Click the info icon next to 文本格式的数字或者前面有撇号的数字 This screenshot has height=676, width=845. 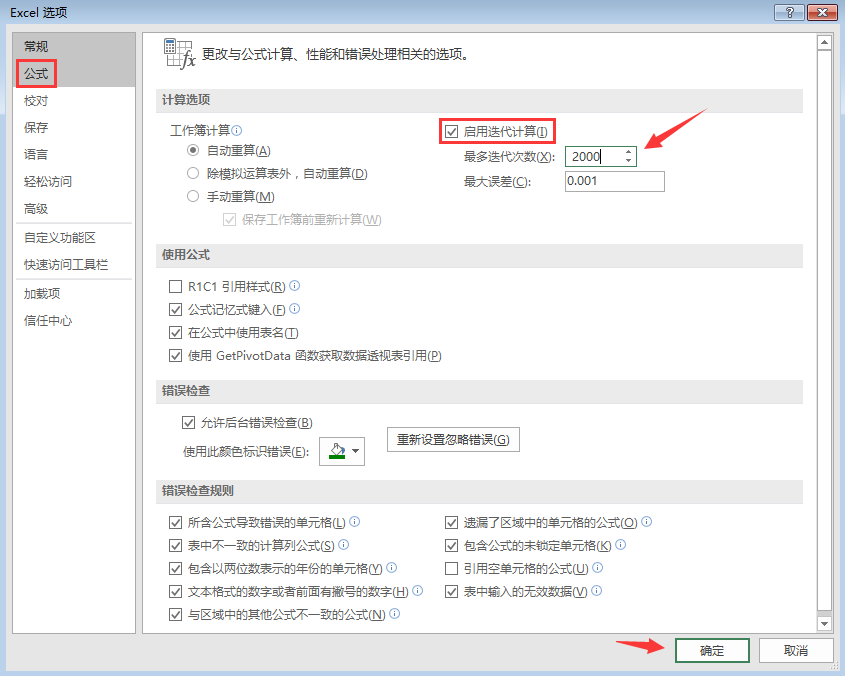pyautogui.click(x=418, y=590)
